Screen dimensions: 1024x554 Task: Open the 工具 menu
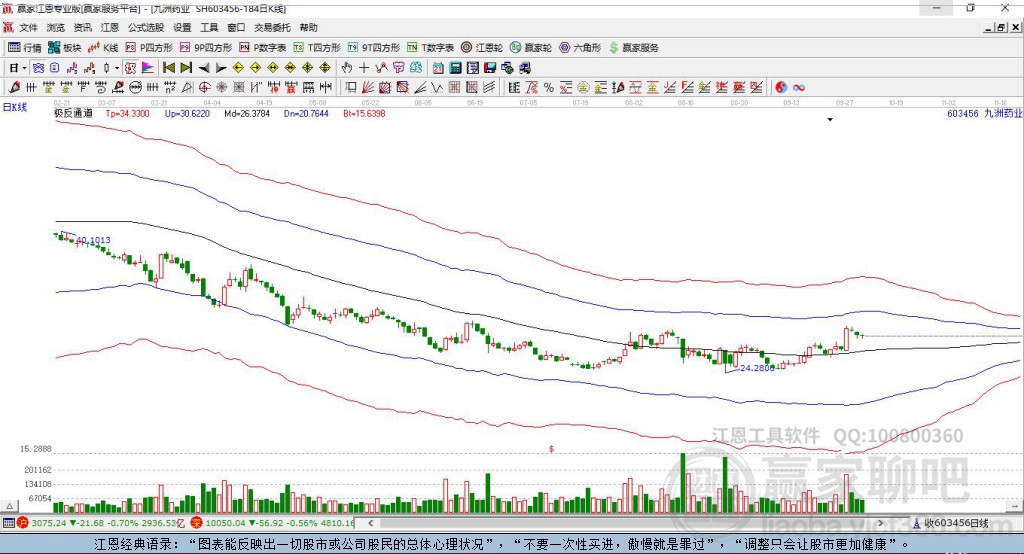(209, 27)
